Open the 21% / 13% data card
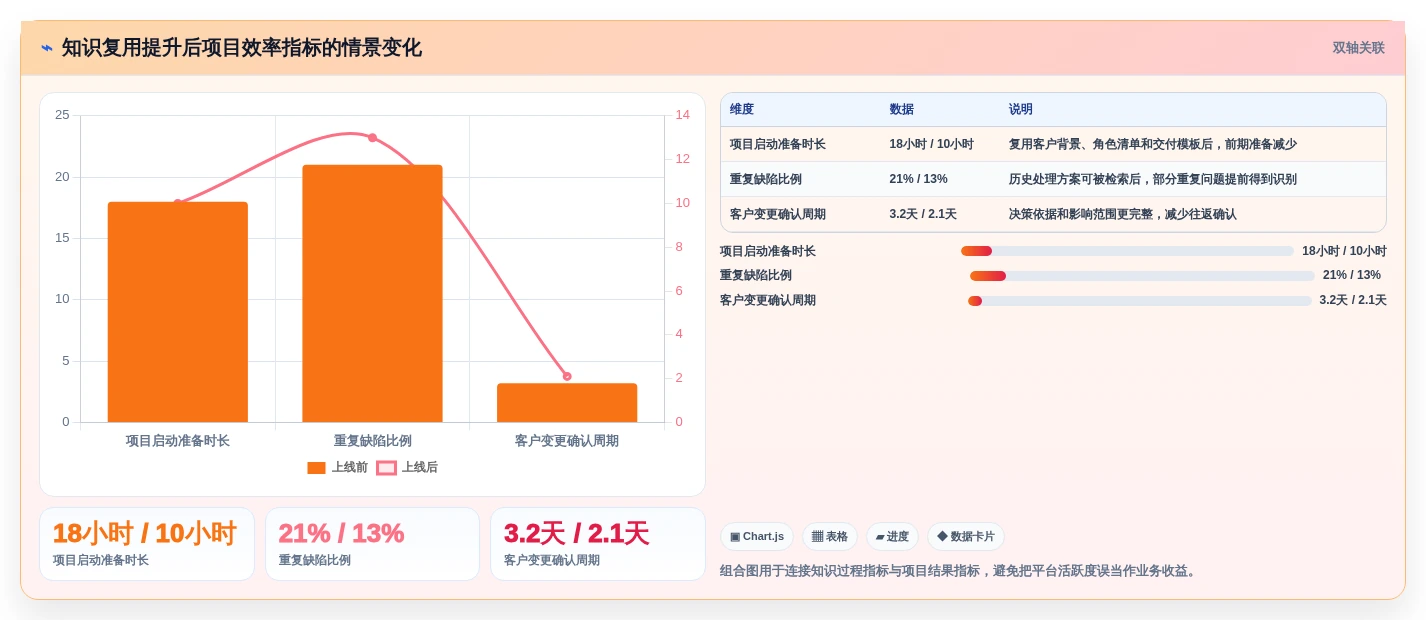This screenshot has width=1426, height=620. tap(372, 544)
